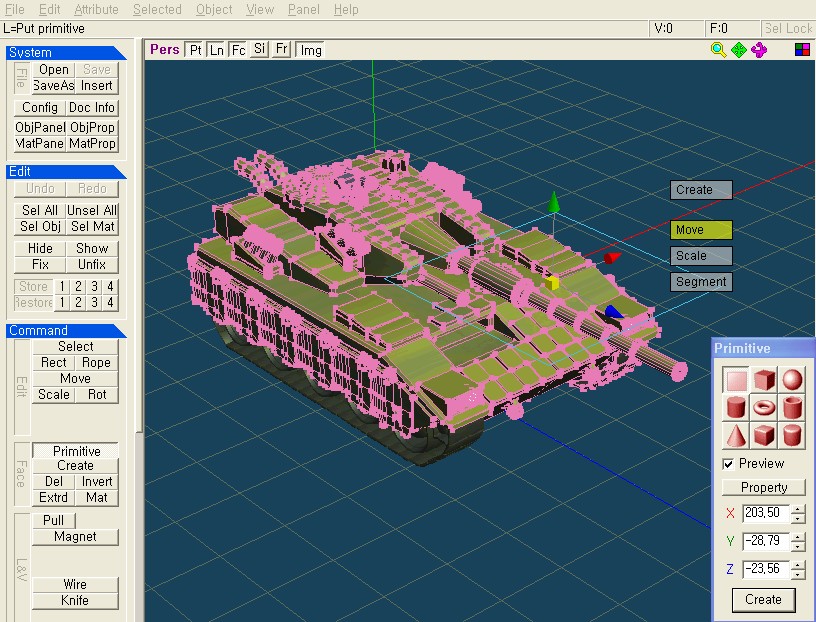This screenshot has width=816, height=622.
Task: Open the File menu
Action: (x=15, y=9)
